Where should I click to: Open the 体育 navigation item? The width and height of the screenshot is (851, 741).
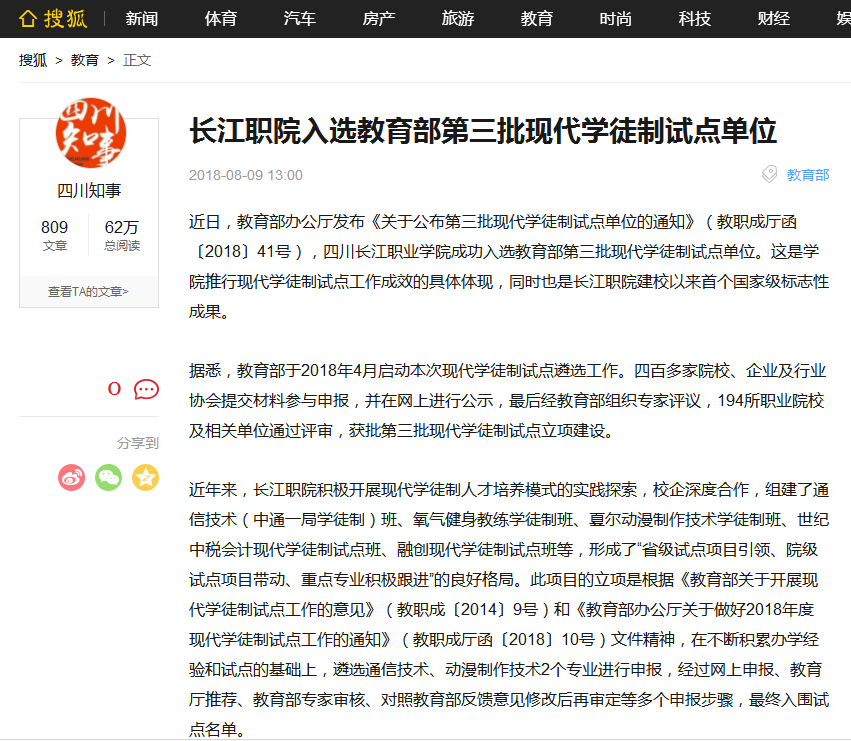click(221, 19)
